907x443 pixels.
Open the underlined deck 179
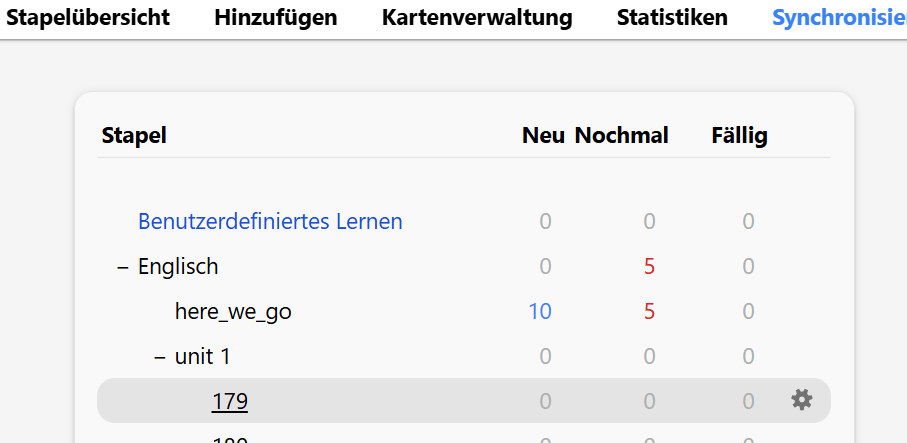pos(230,401)
